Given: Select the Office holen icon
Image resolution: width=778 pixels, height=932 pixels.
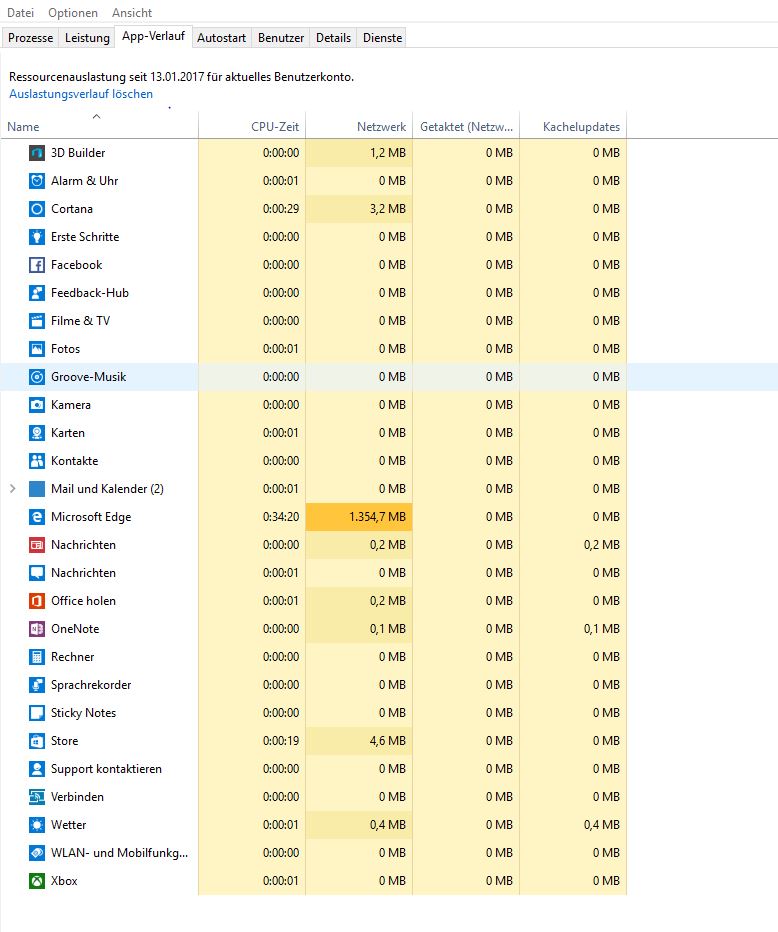Looking at the screenshot, I should tap(37, 600).
